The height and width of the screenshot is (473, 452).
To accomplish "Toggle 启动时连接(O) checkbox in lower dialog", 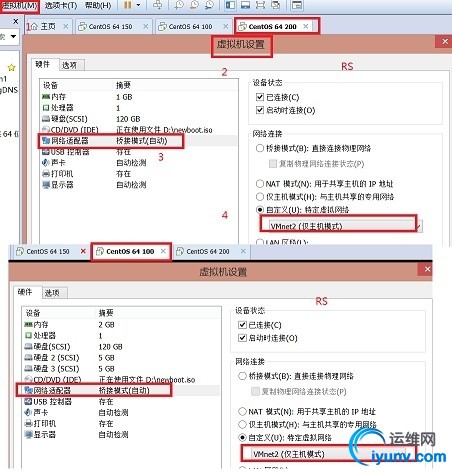I will click(x=242, y=338).
